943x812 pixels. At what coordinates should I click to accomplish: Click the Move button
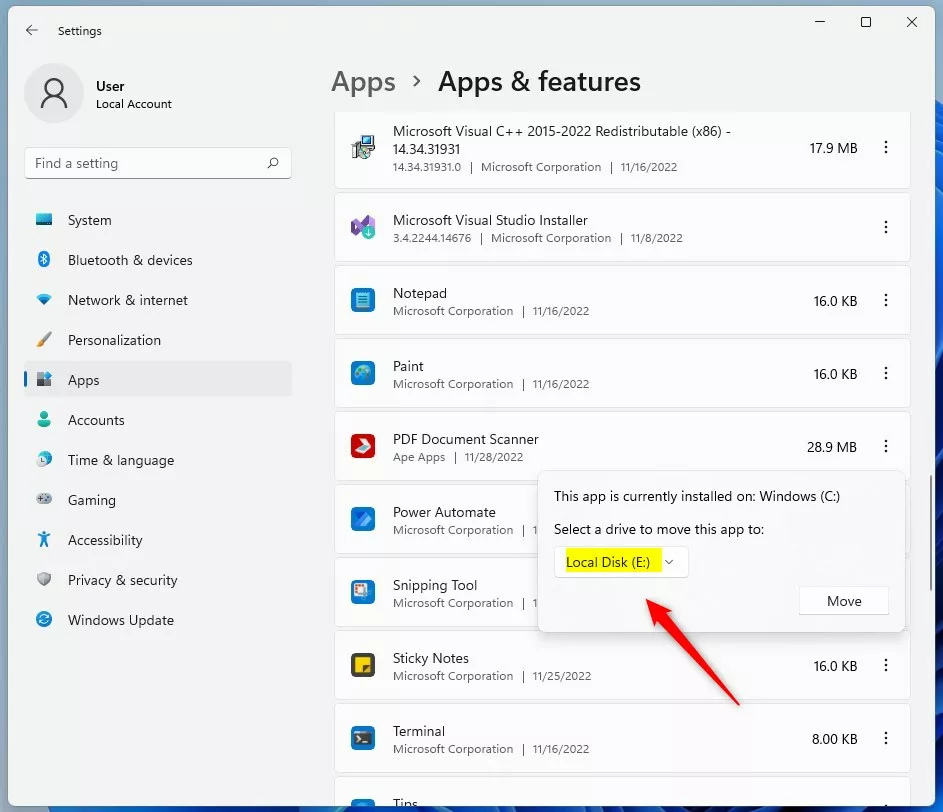tap(844, 601)
